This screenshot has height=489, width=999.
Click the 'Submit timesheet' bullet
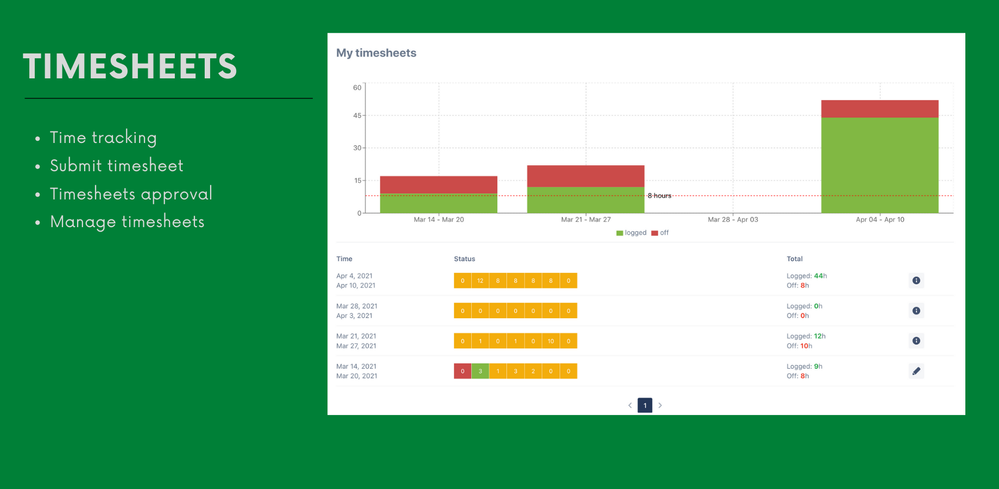[117, 166]
